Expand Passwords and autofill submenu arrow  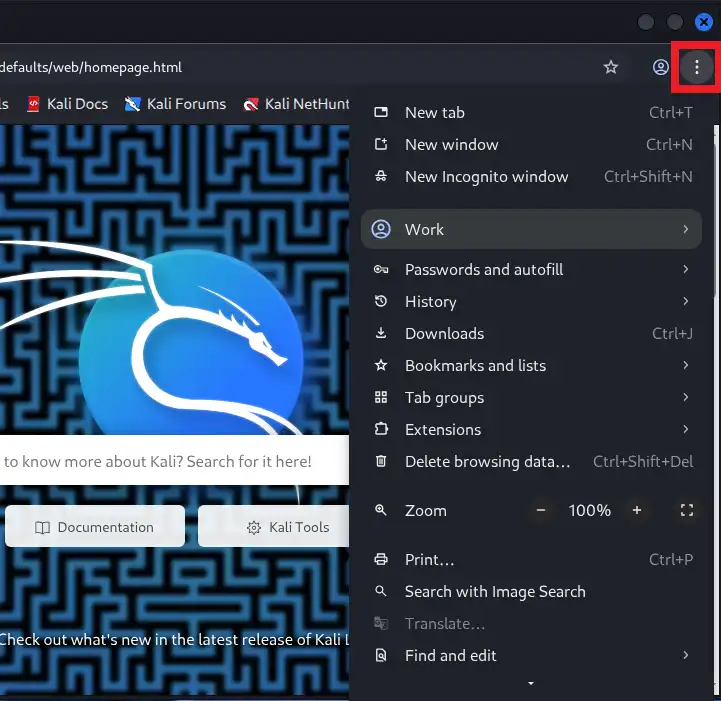click(686, 269)
